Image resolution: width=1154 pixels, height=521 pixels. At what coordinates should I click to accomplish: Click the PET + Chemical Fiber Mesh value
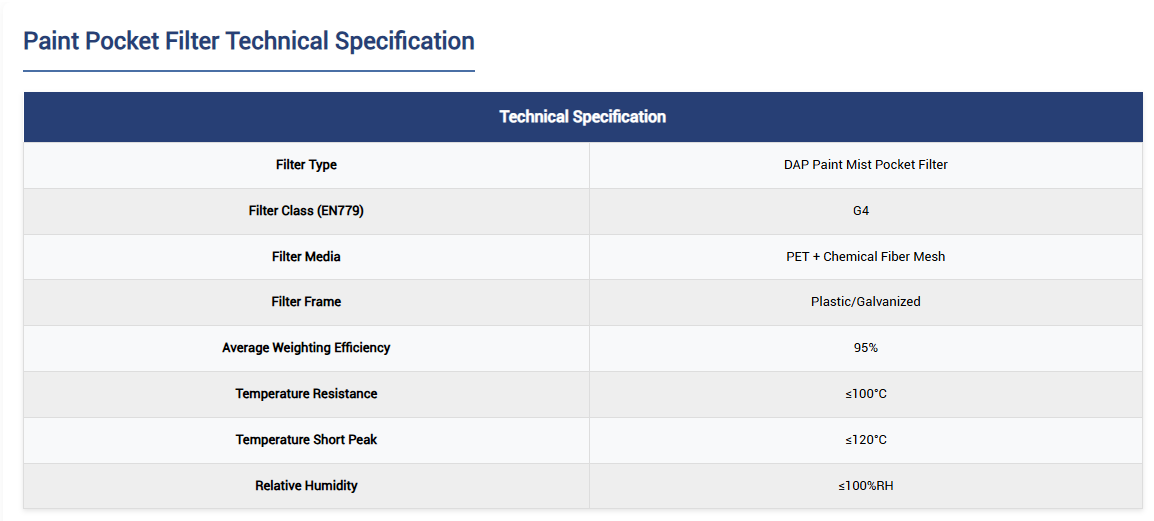[865, 257]
